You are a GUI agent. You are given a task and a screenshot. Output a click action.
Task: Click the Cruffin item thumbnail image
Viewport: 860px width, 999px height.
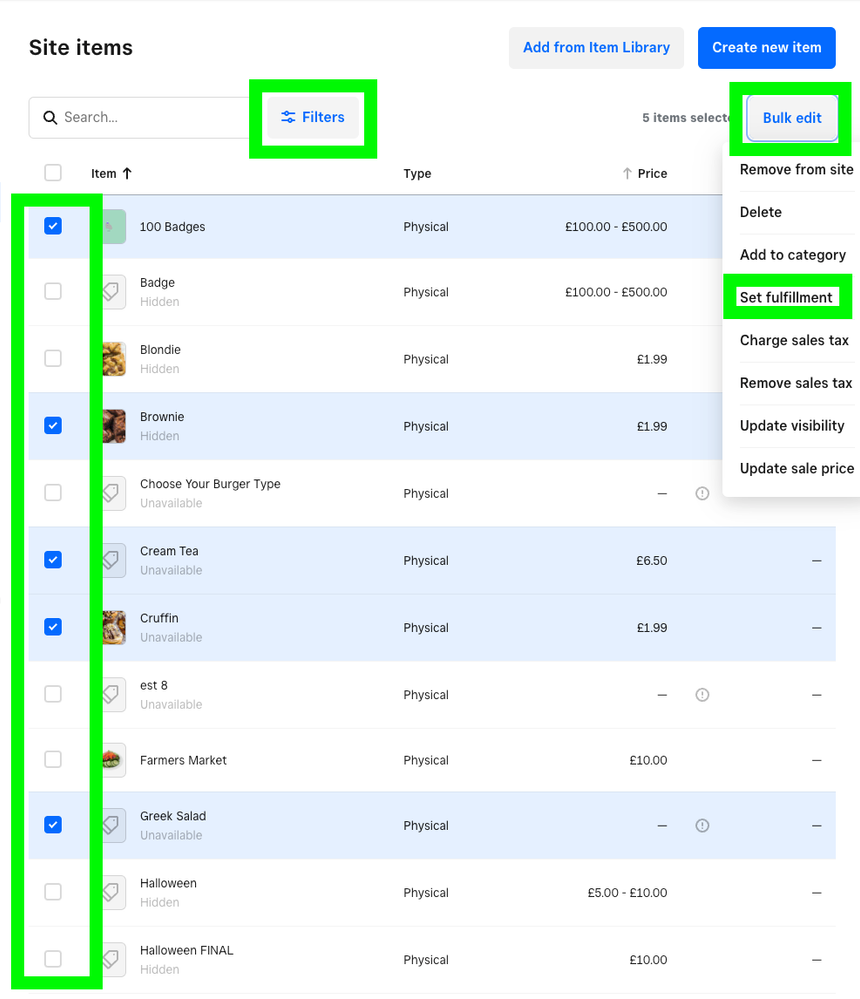pyautogui.click(x=113, y=628)
